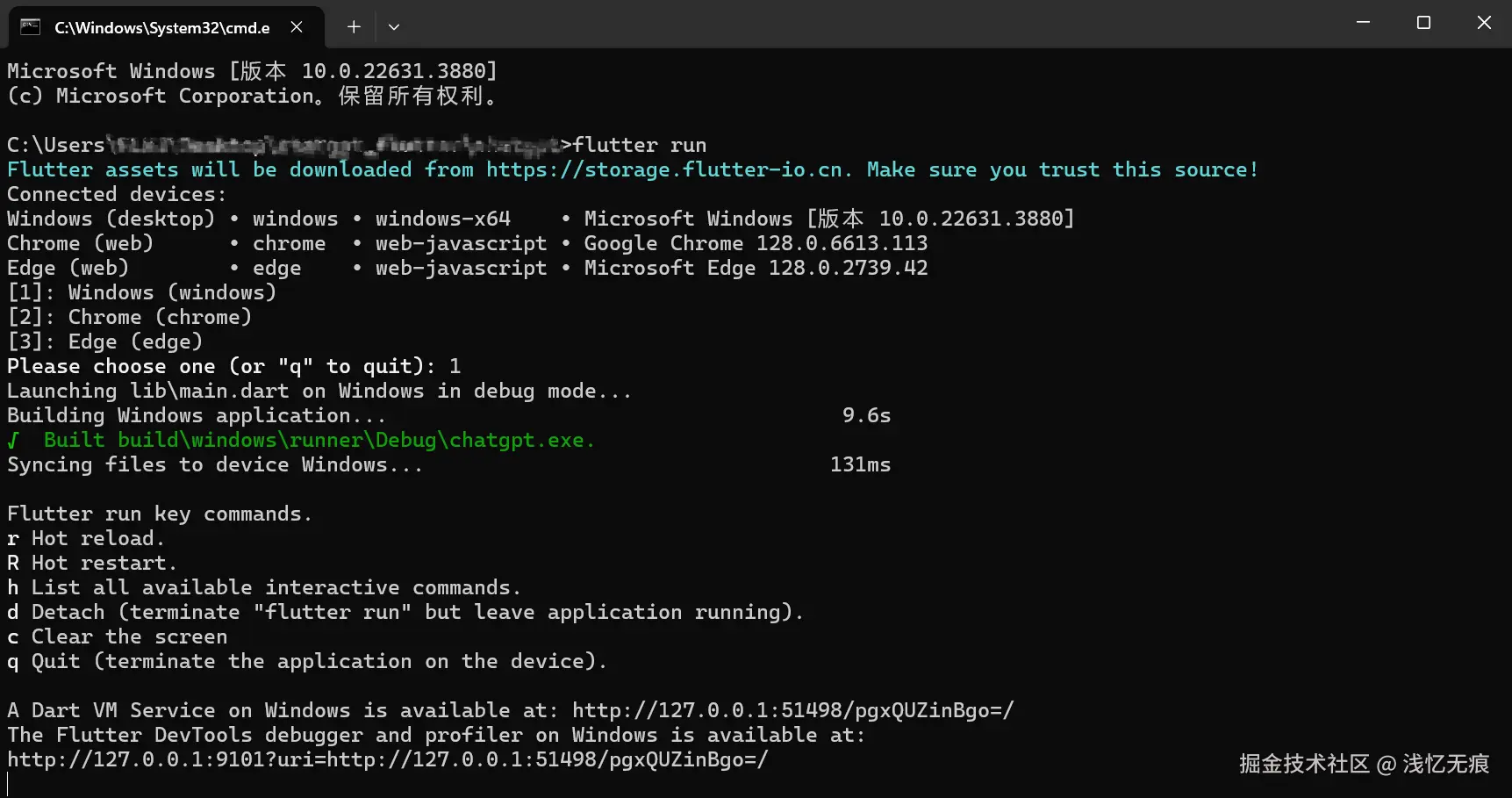
Task: Click the "q Quit" command line
Action: (x=306, y=661)
